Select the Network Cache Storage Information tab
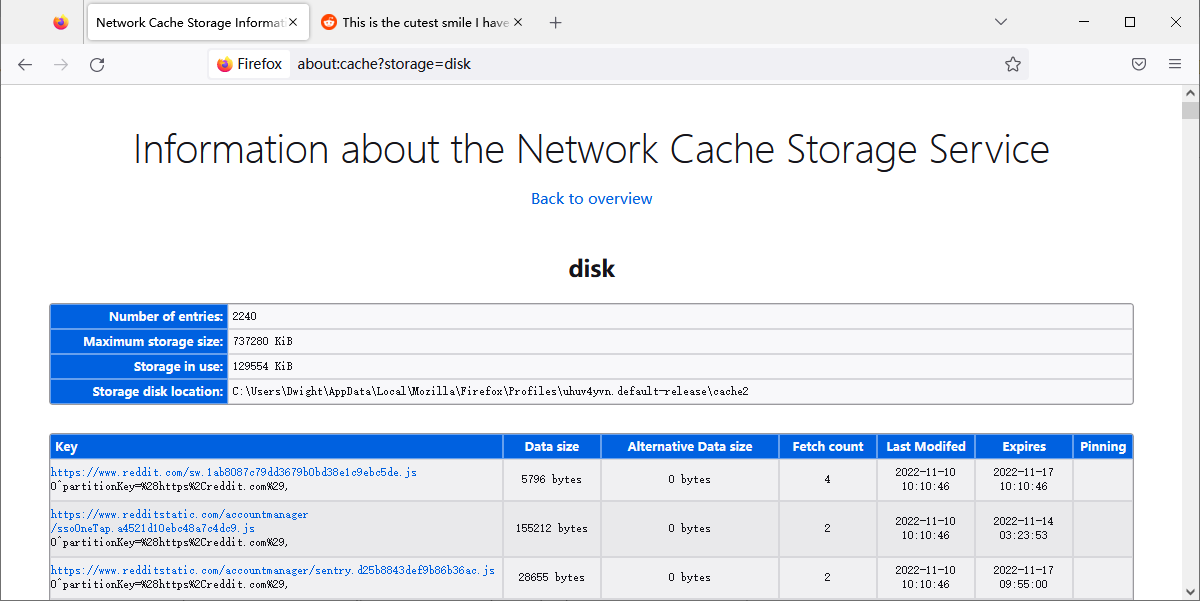Viewport: 1200px width, 601px height. tap(185, 22)
